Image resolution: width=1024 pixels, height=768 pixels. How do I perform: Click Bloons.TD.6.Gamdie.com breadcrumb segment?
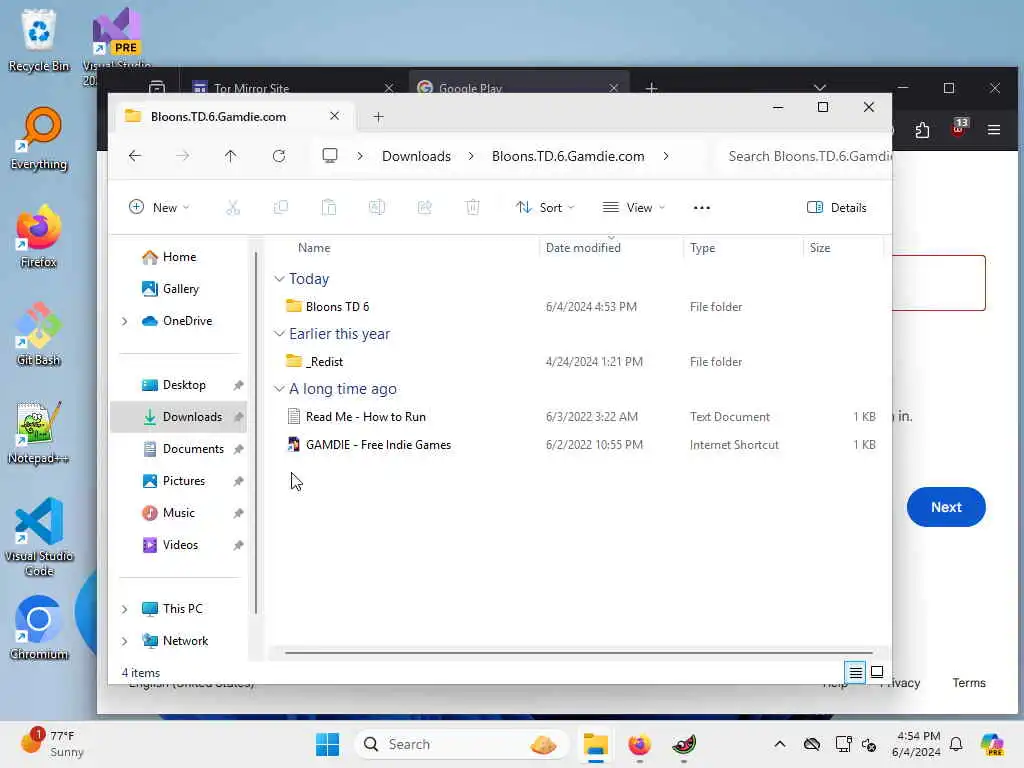(568, 156)
